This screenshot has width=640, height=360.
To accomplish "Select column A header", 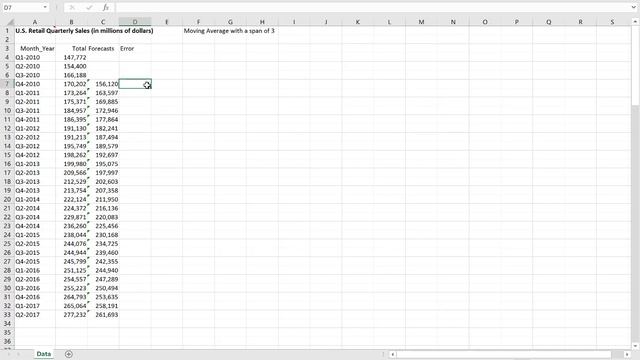I will pyautogui.click(x=35, y=22).
